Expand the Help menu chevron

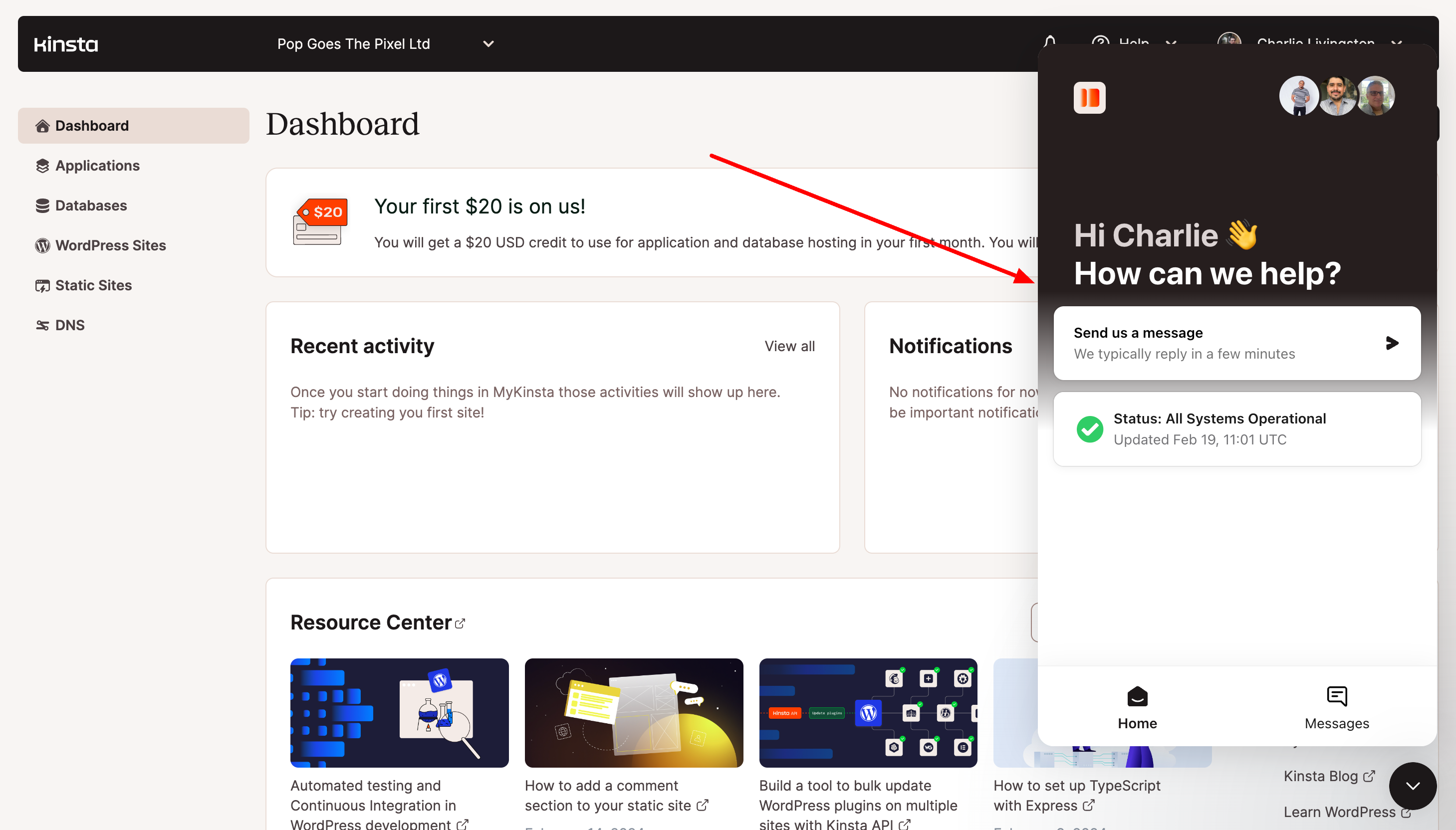1171,43
